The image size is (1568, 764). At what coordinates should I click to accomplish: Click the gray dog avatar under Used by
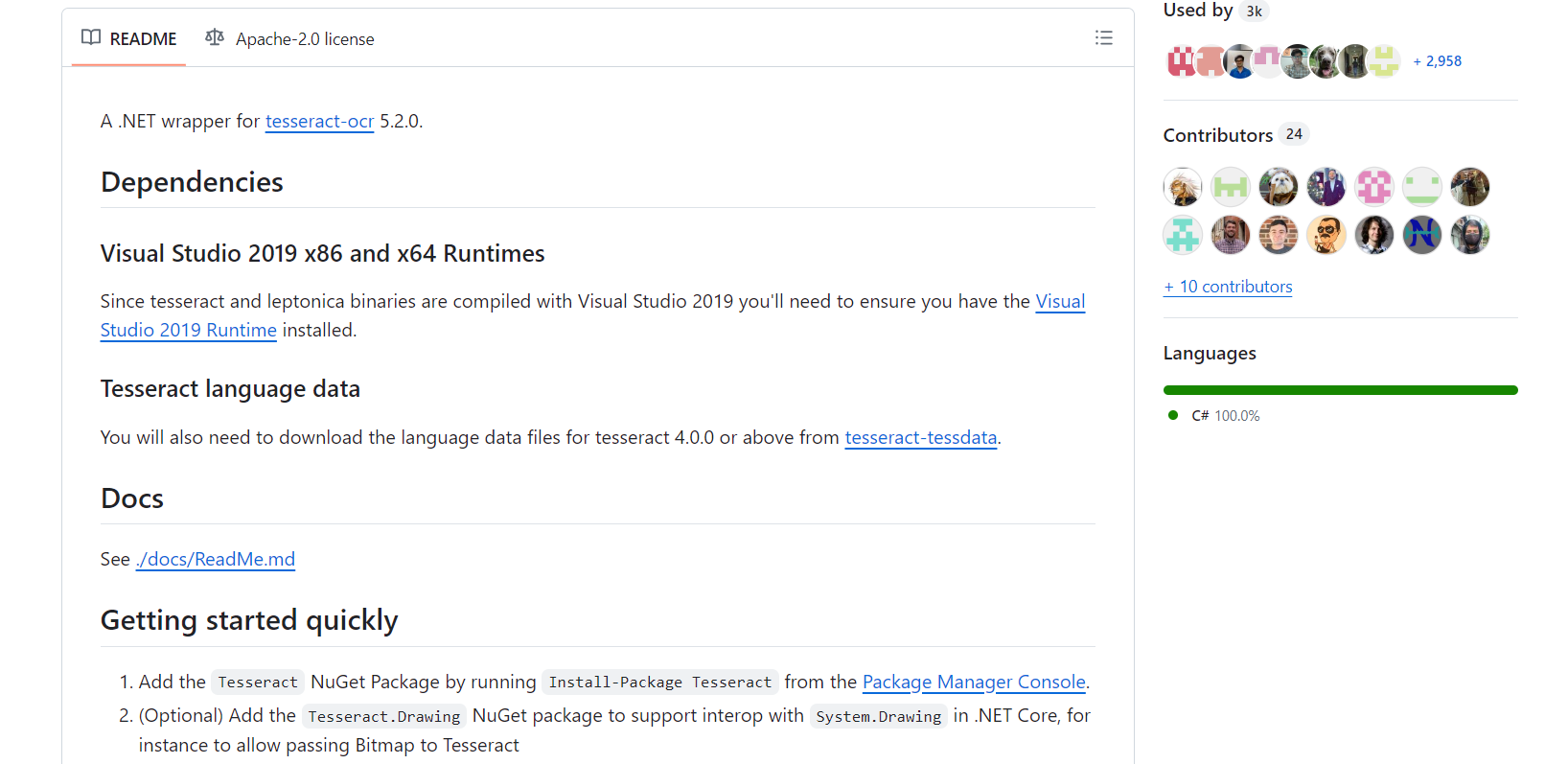point(1326,61)
